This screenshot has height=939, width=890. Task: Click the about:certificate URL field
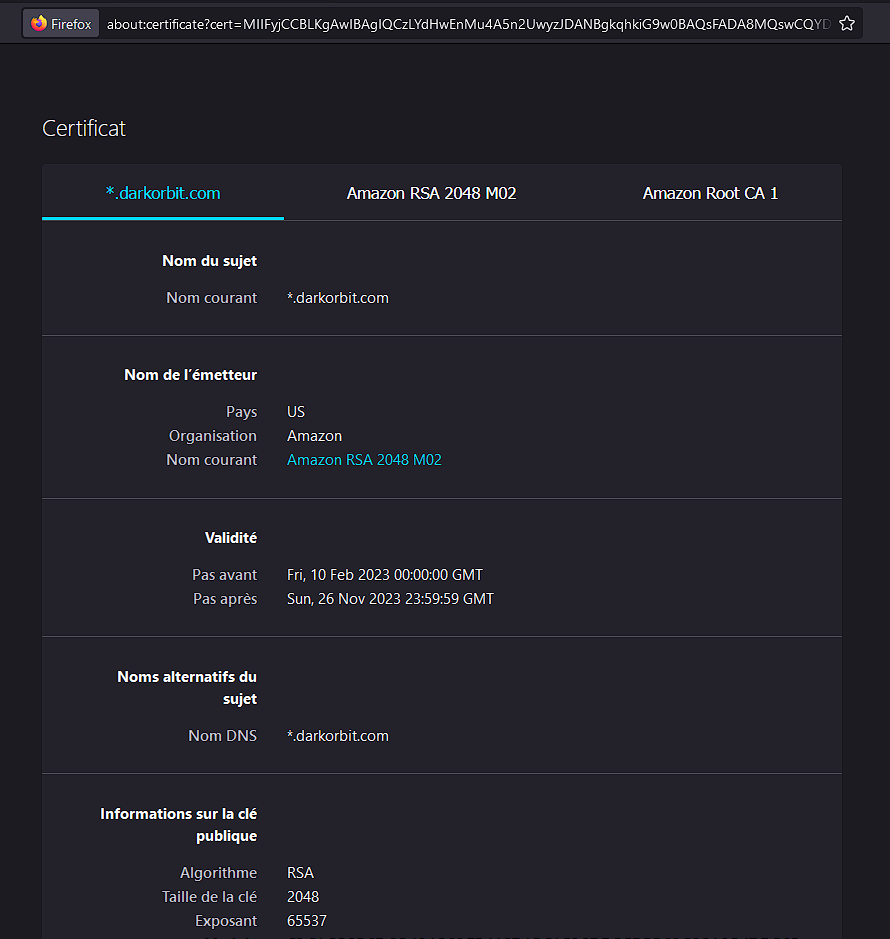click(468, 24)
